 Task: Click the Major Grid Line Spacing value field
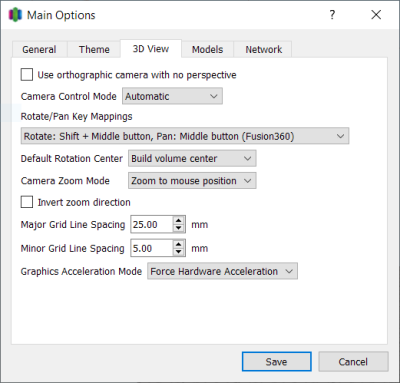(152, 224)
